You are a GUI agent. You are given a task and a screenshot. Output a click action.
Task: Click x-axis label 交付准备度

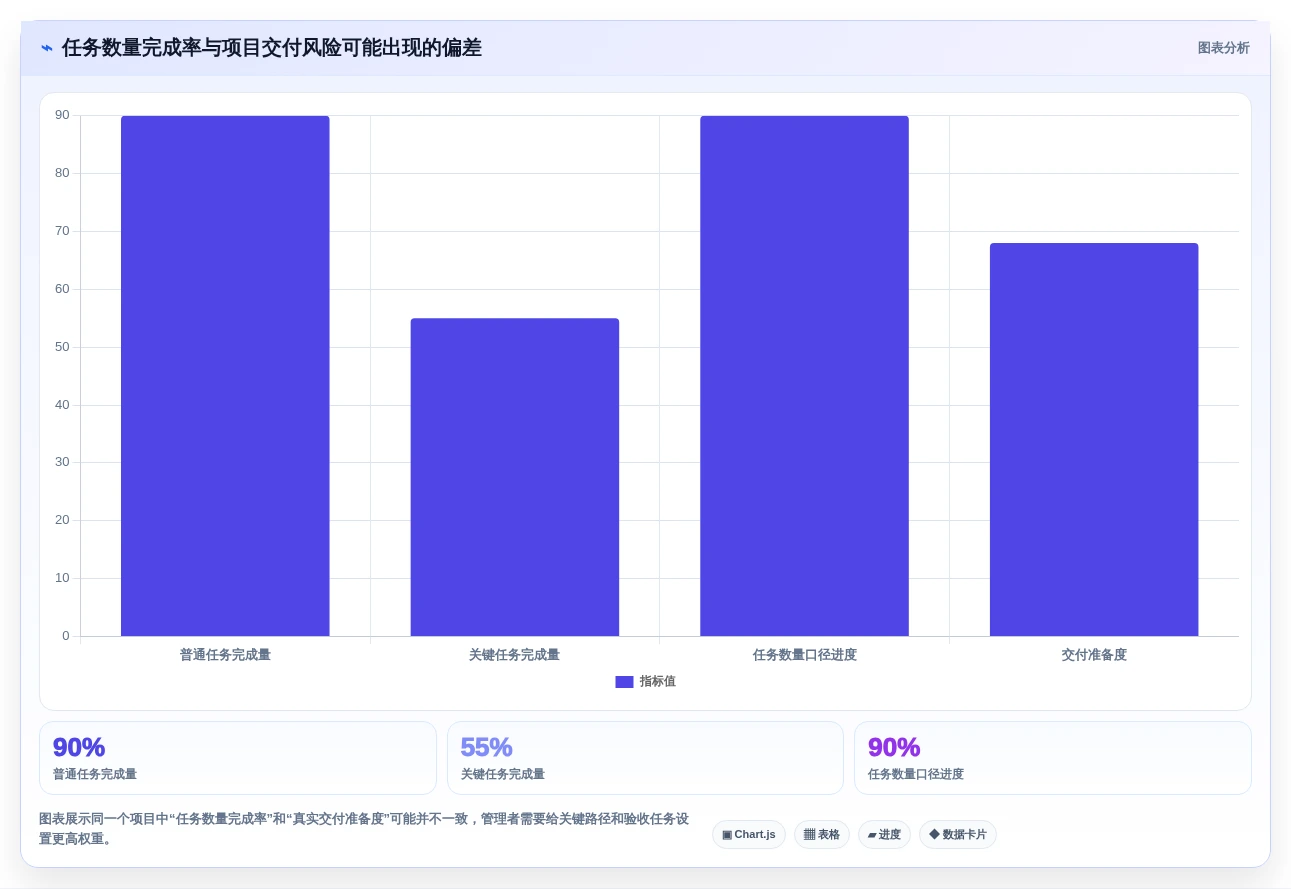(1094, 655)
